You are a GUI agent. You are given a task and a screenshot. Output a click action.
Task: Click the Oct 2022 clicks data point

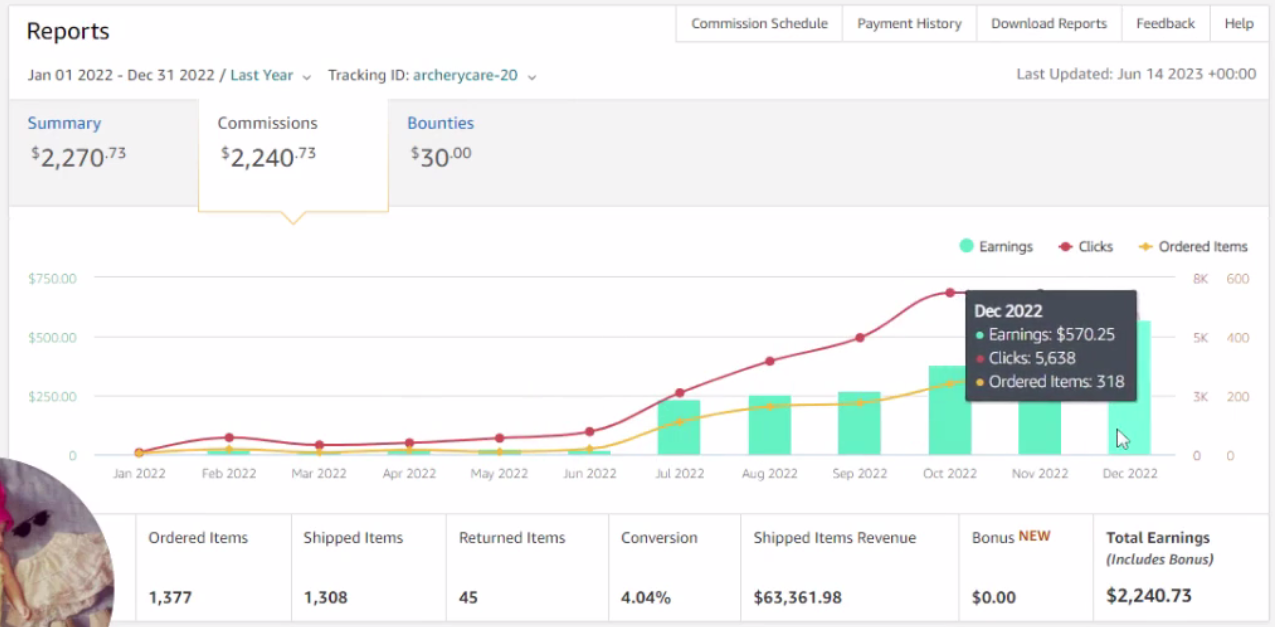[x=950, y=293]
